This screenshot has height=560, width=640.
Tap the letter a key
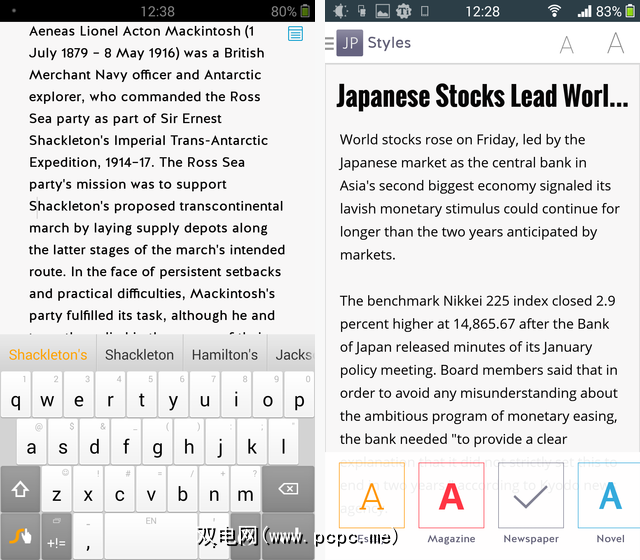pyautogui.click(x=31, y=442)
